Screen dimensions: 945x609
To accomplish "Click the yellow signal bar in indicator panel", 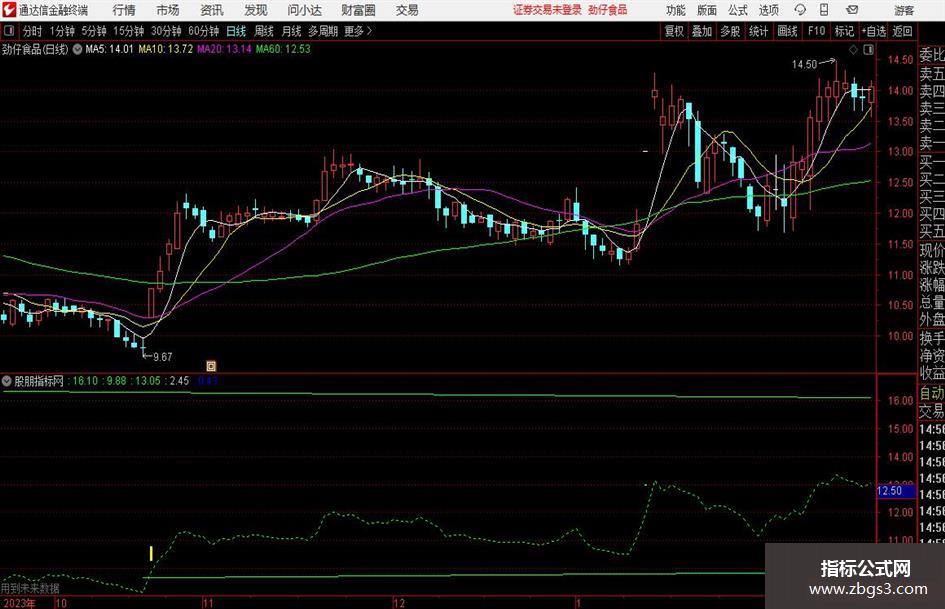I will pyautogui.click(x=151, y=554).
